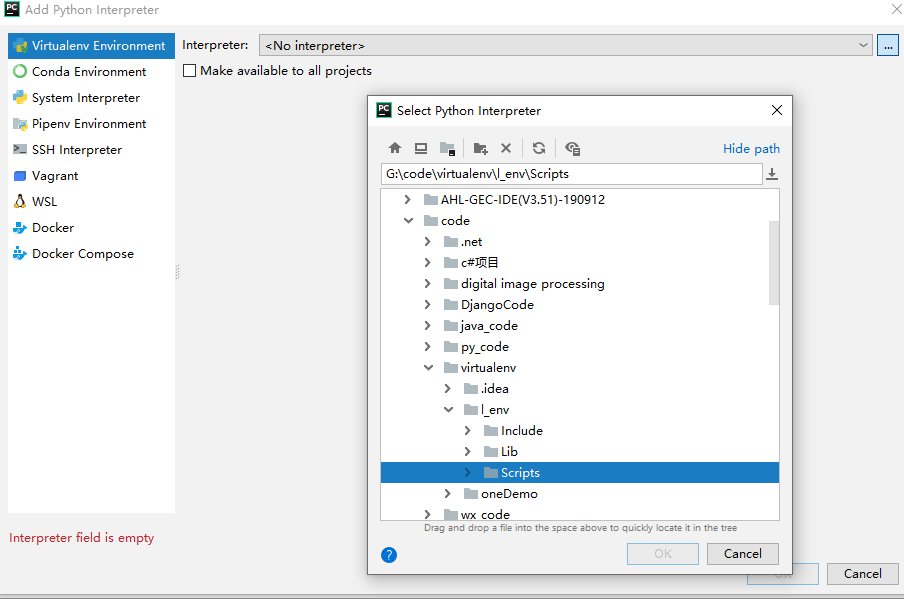Viewport: 904px width, 599px height.
Task: Open help for Select Python Interpreter
Action: point(389,555)
